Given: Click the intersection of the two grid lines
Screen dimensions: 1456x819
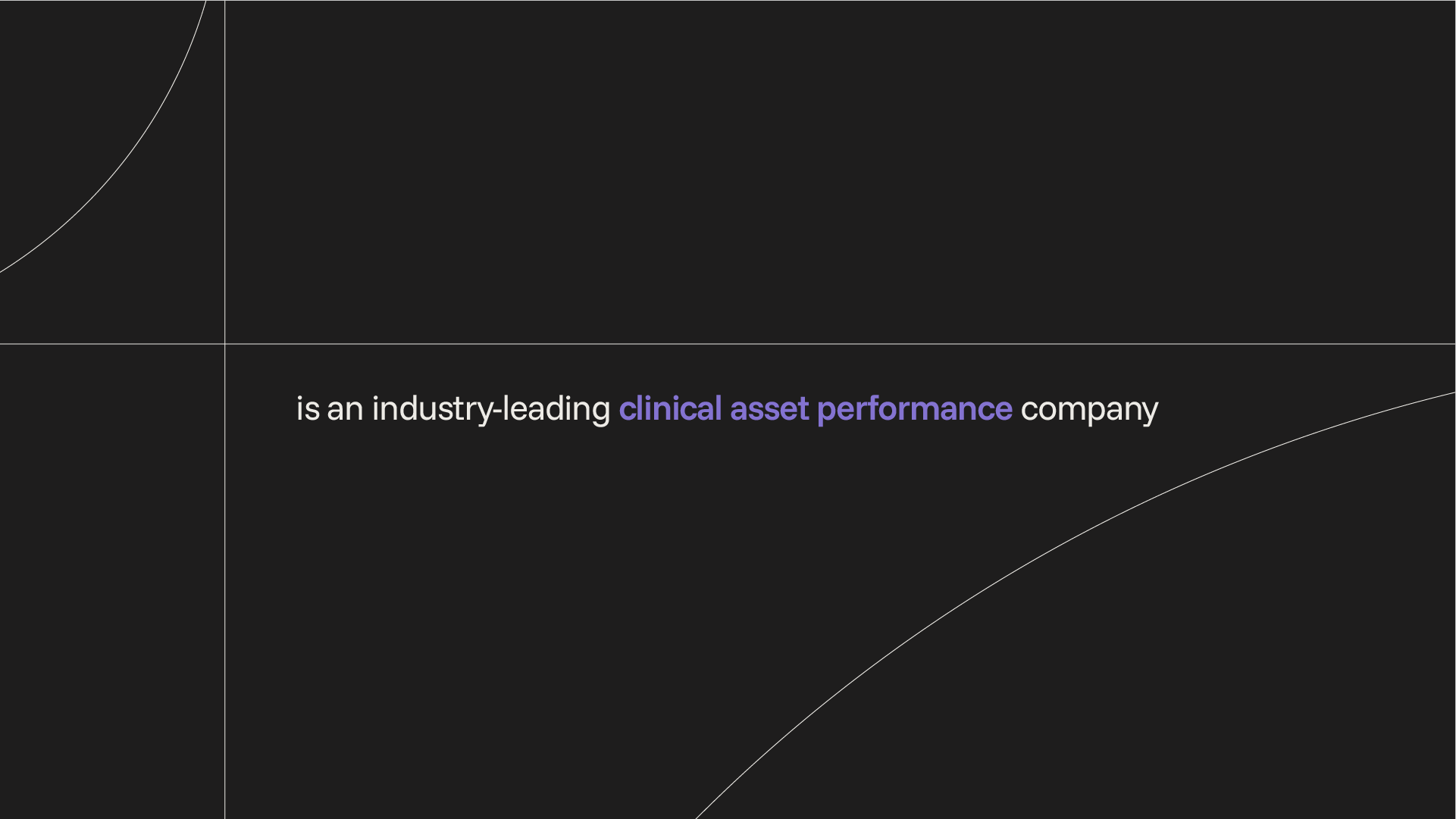Looking at the screenshot, I should [x=225, y=344].
